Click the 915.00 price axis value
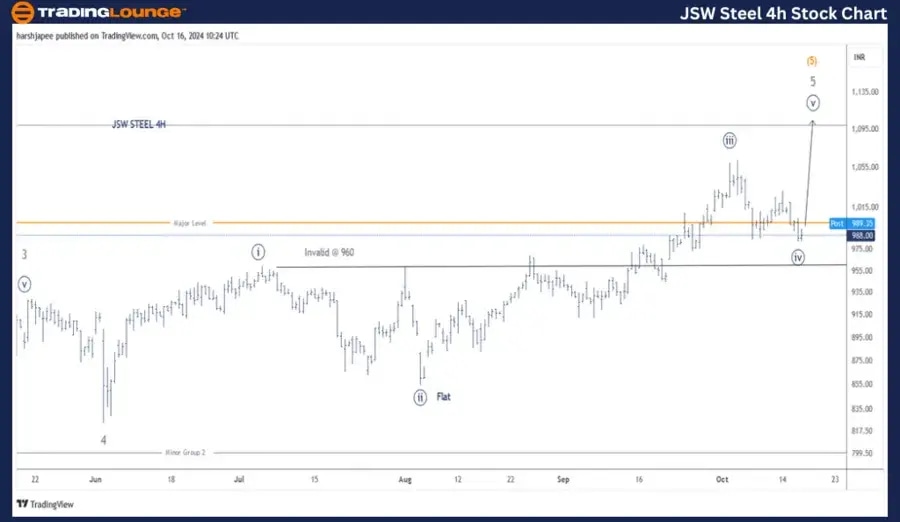Viewport: 900px width, 522px height. click(862, 315)
